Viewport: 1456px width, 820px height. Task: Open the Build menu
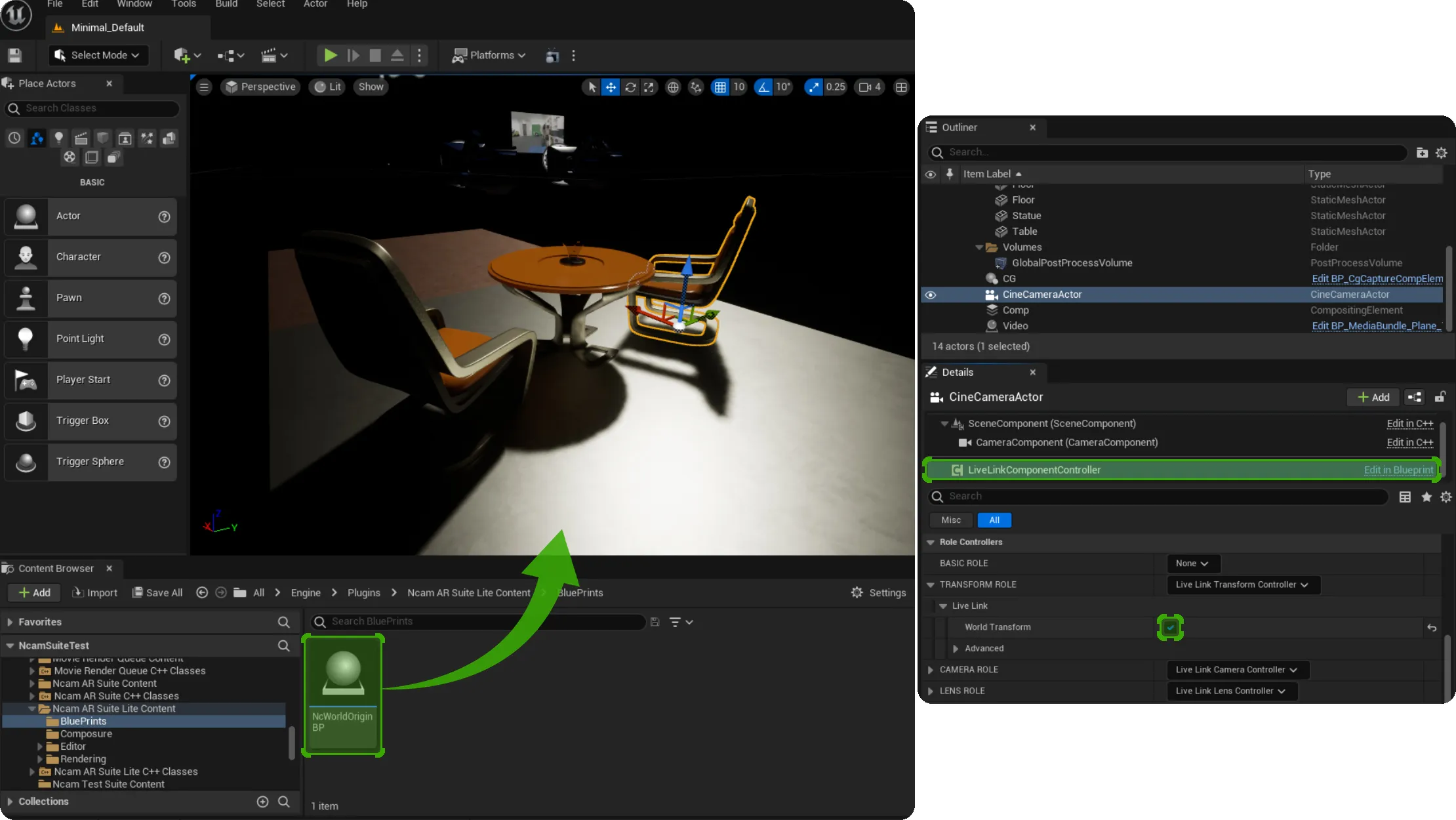point(226,4)
